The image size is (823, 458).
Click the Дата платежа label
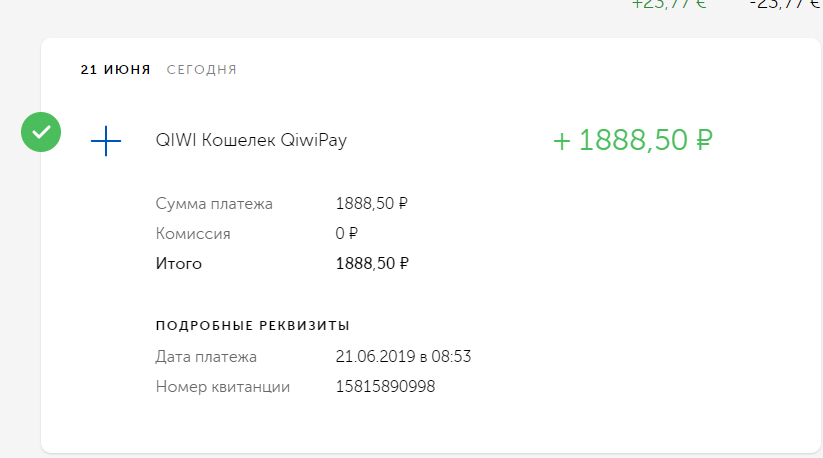pyautogui.click(x=206, y=356)
